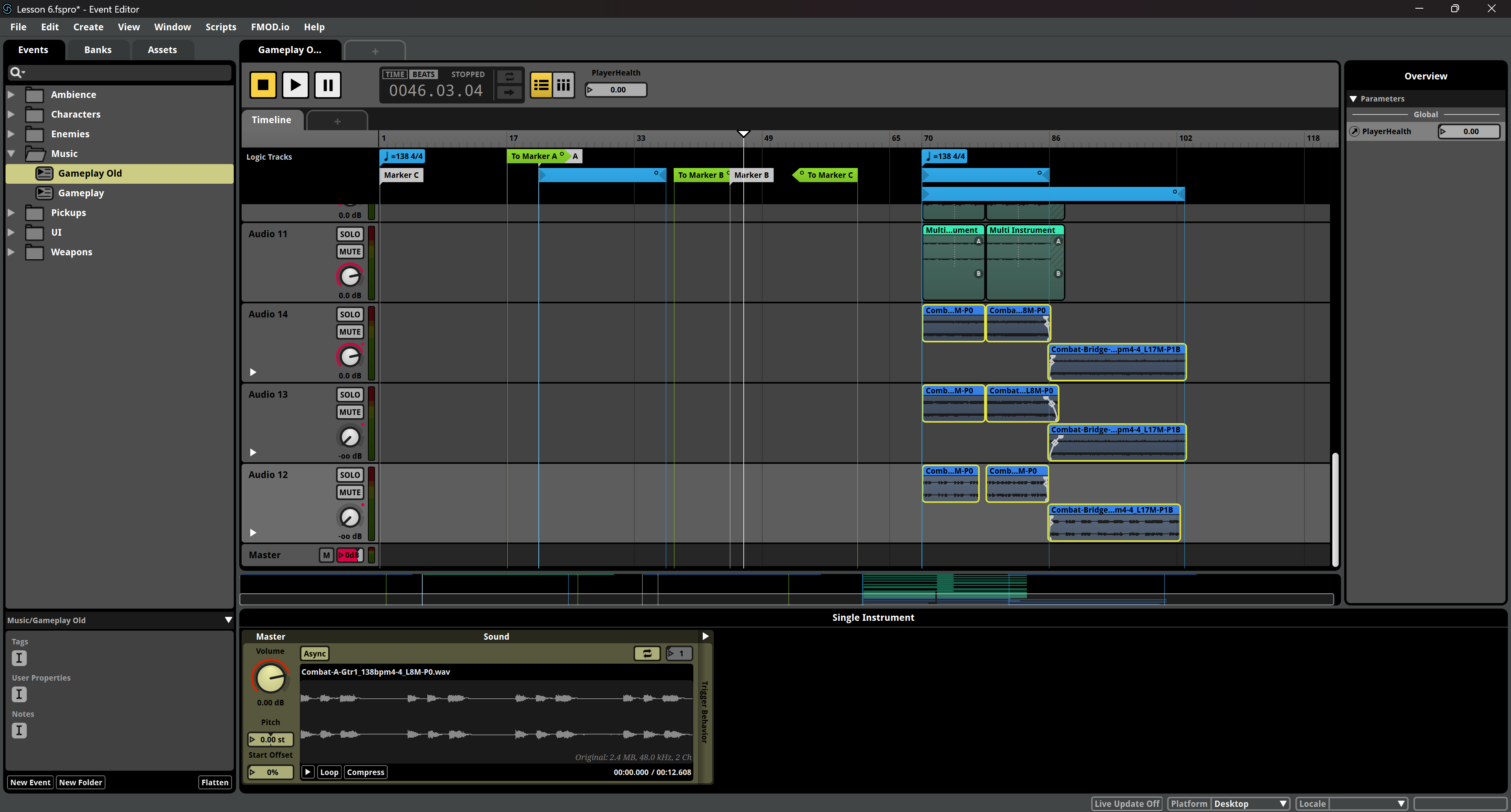Adjust the Audio 11 volume knob
1511x812 pixels.
point(349,276)
